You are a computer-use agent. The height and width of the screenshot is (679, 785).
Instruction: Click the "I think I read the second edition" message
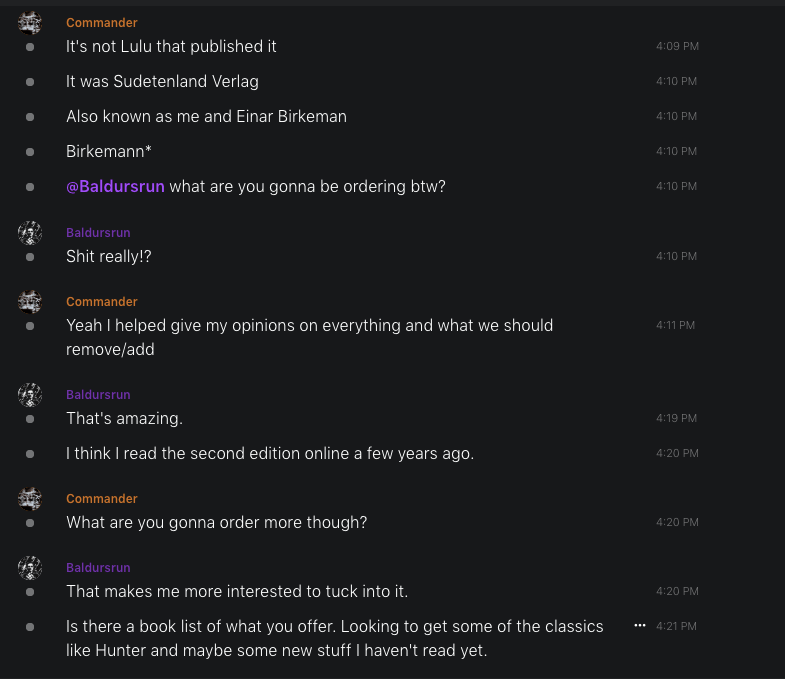[270, 454]
